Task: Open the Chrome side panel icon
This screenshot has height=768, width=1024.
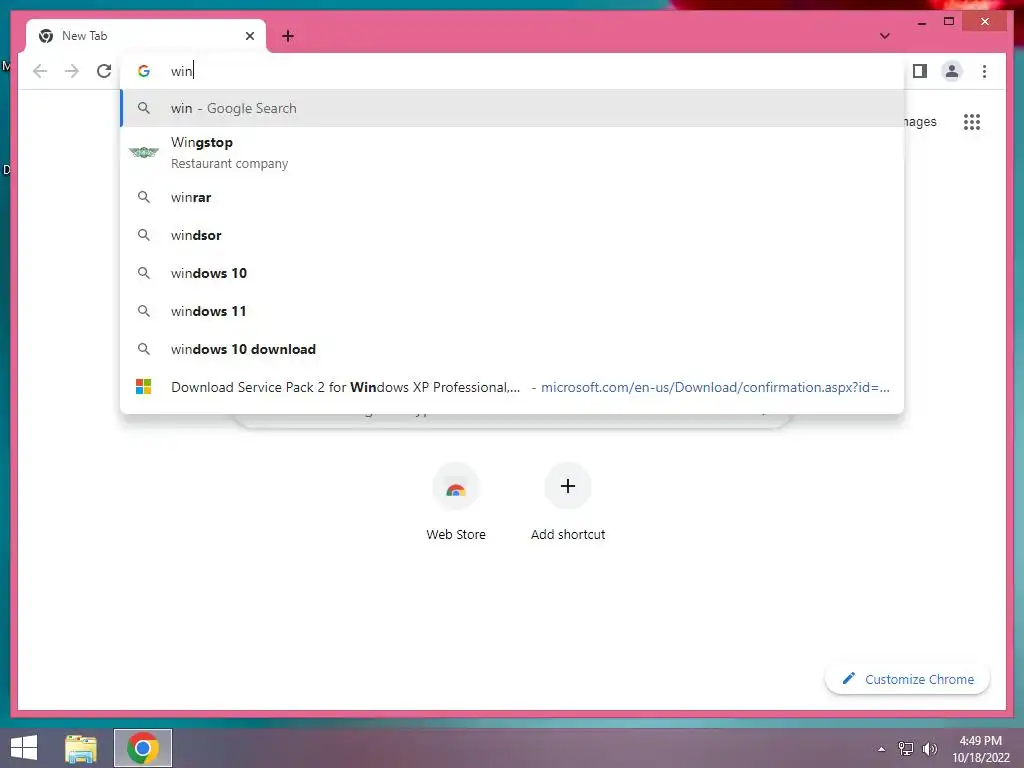Action: [920, 71]
